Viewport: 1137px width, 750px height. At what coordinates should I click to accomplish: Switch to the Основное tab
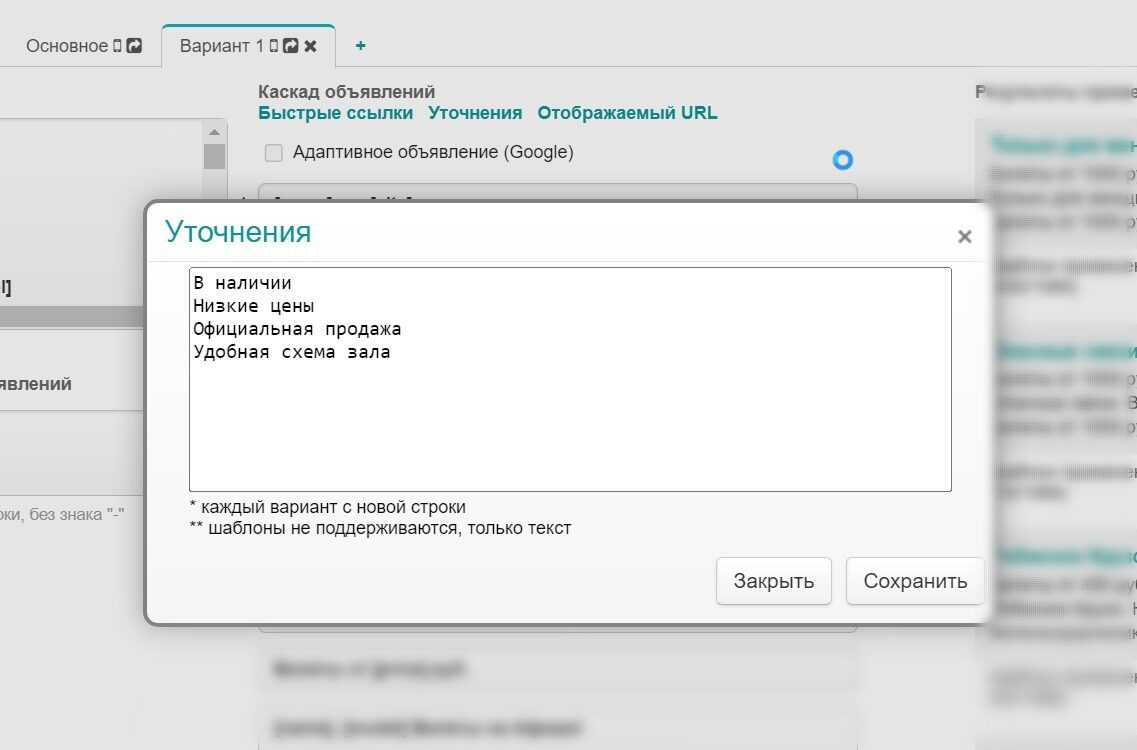click(x=67, y=46)
